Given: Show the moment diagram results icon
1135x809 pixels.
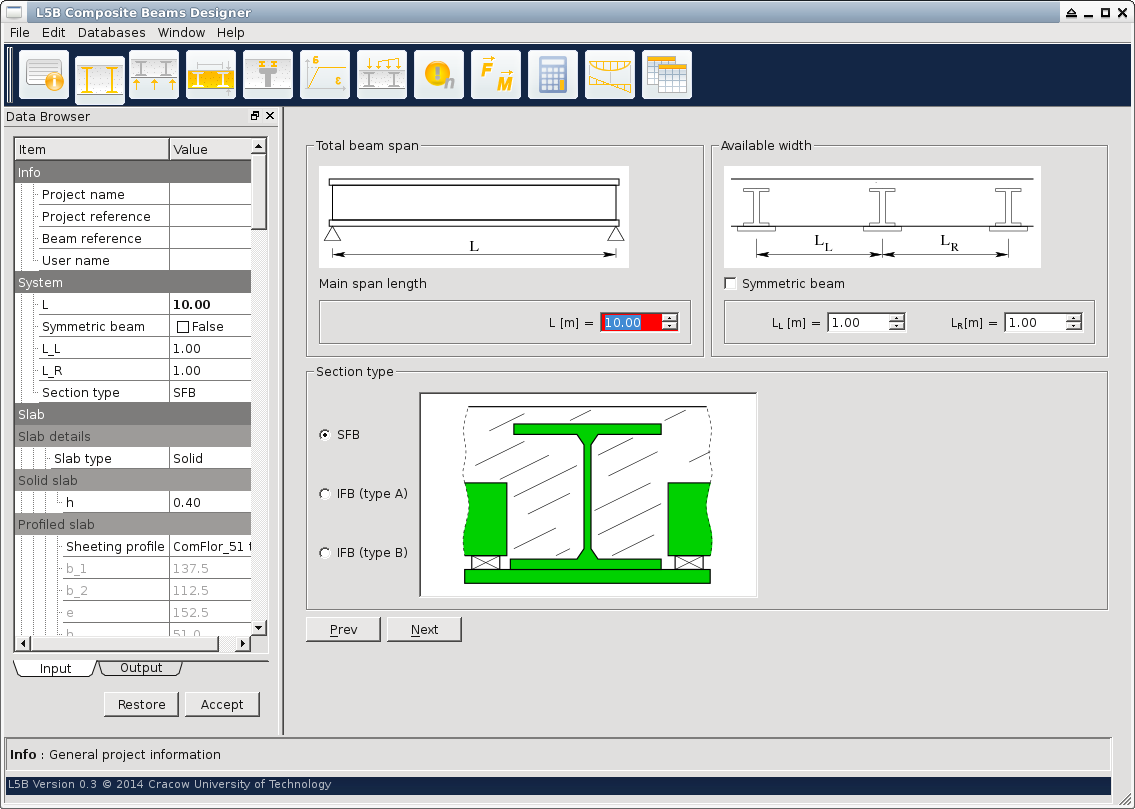Looking at the screenshot, I should 610,76.
